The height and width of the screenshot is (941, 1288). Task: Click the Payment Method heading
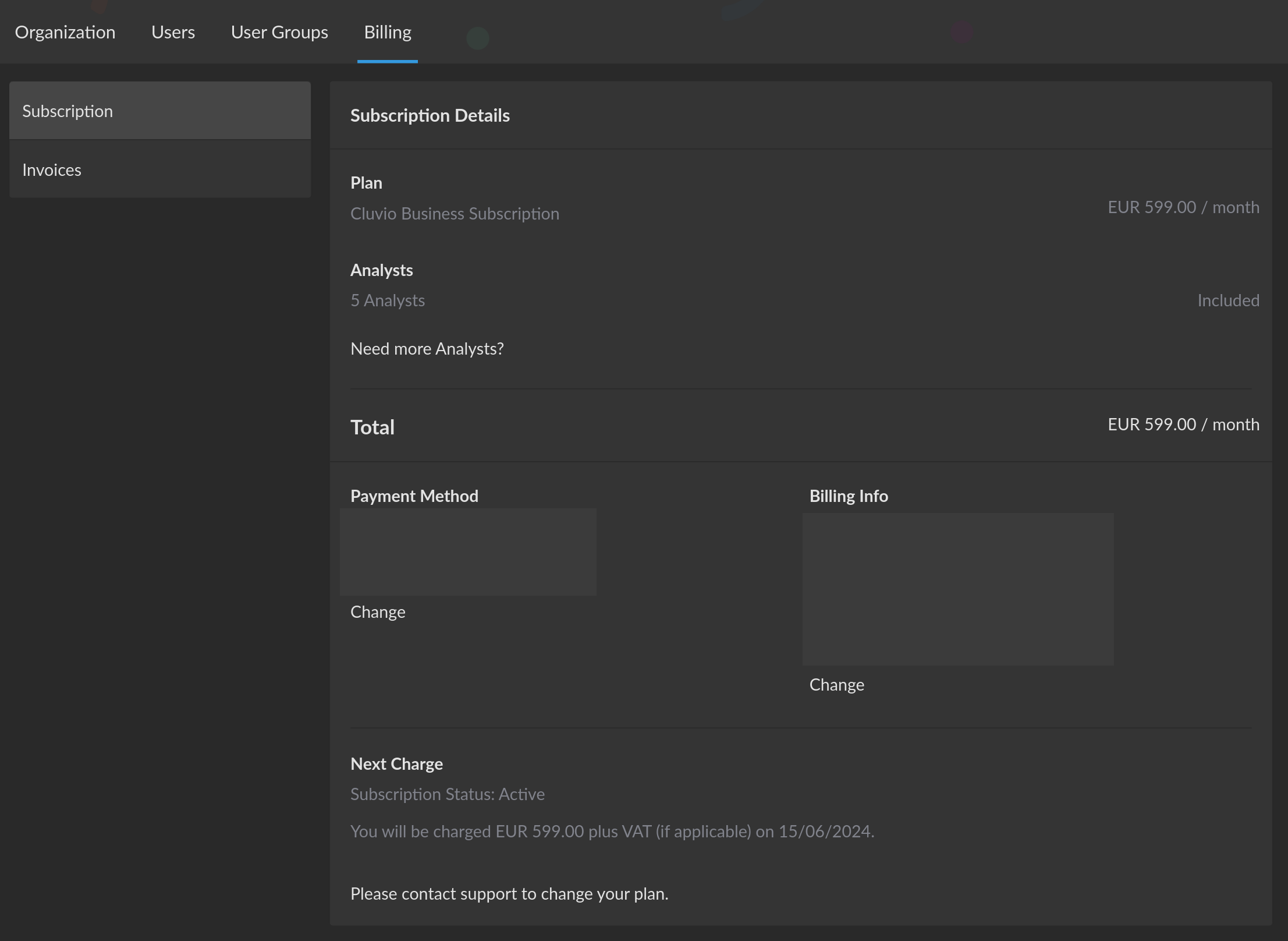coord(414,496)
